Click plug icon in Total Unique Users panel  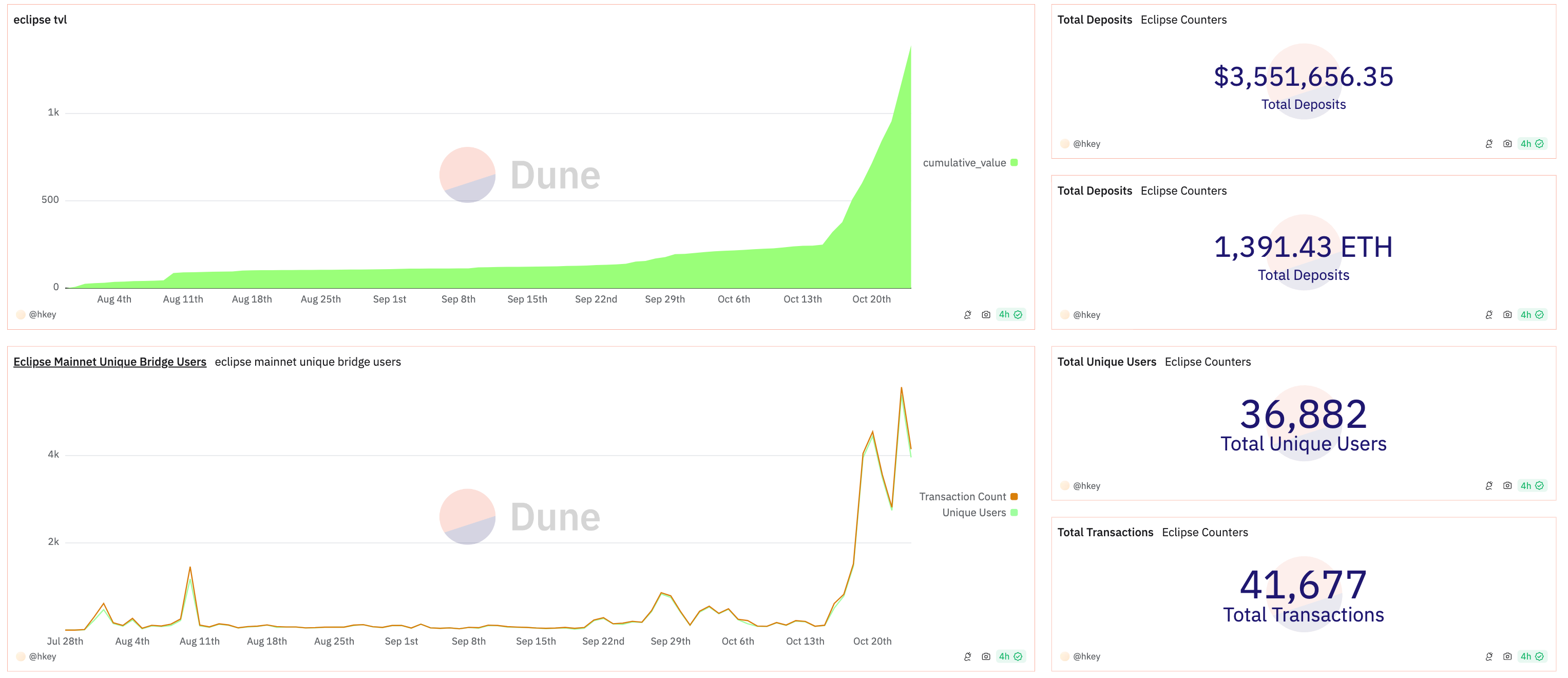click(1488, 486)
